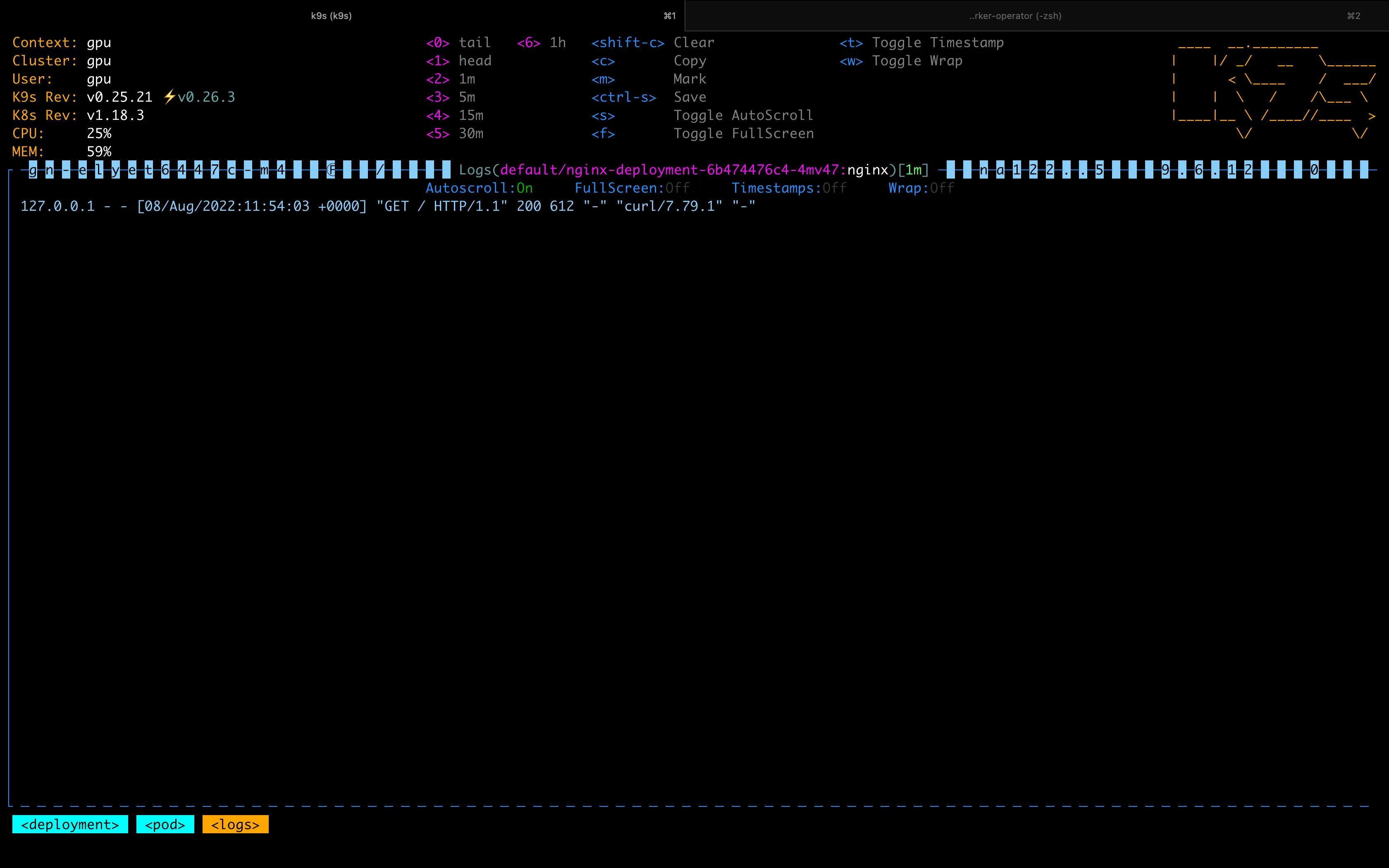The image size is (1389, 868).
Task: Click the Timestamps:Off indicator
Action: [x=789, y=188]
